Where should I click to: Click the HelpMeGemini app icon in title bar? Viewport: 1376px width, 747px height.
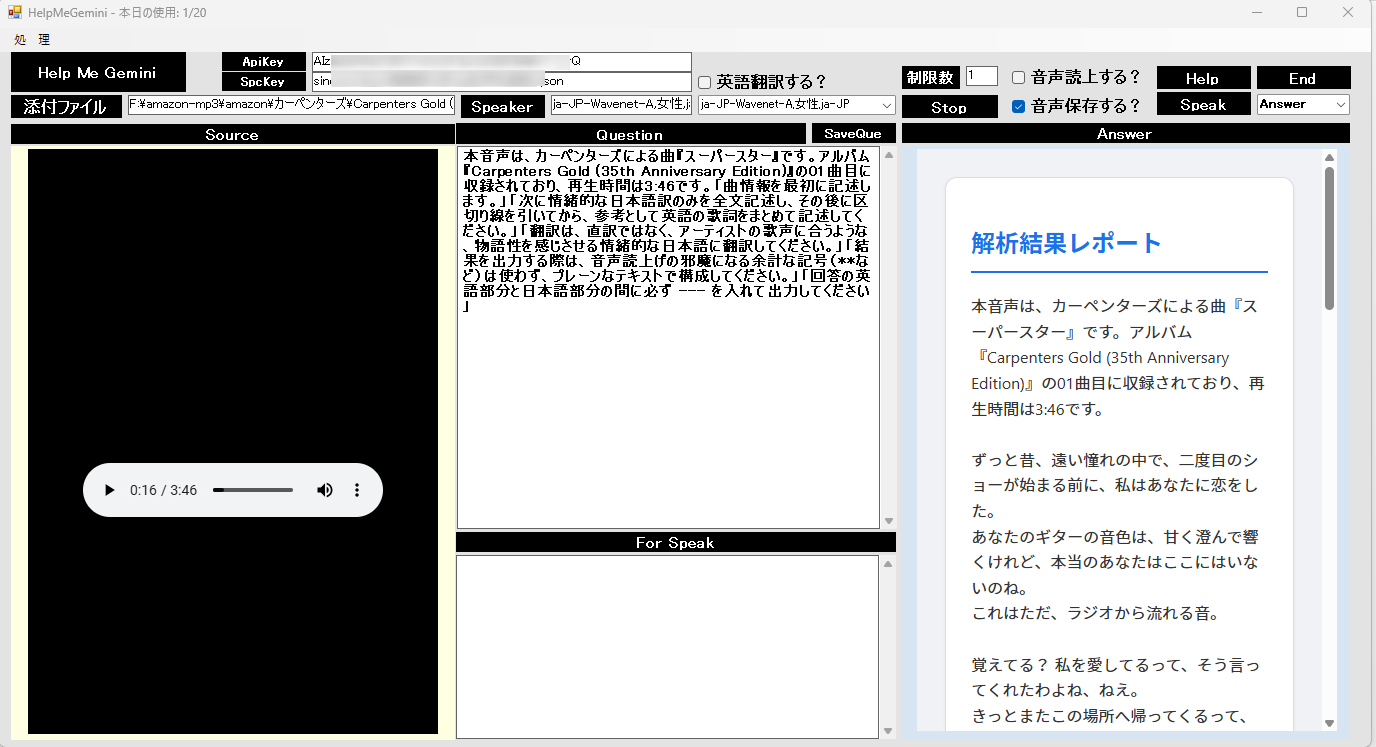pyautogui.click(x=15, y=12)
